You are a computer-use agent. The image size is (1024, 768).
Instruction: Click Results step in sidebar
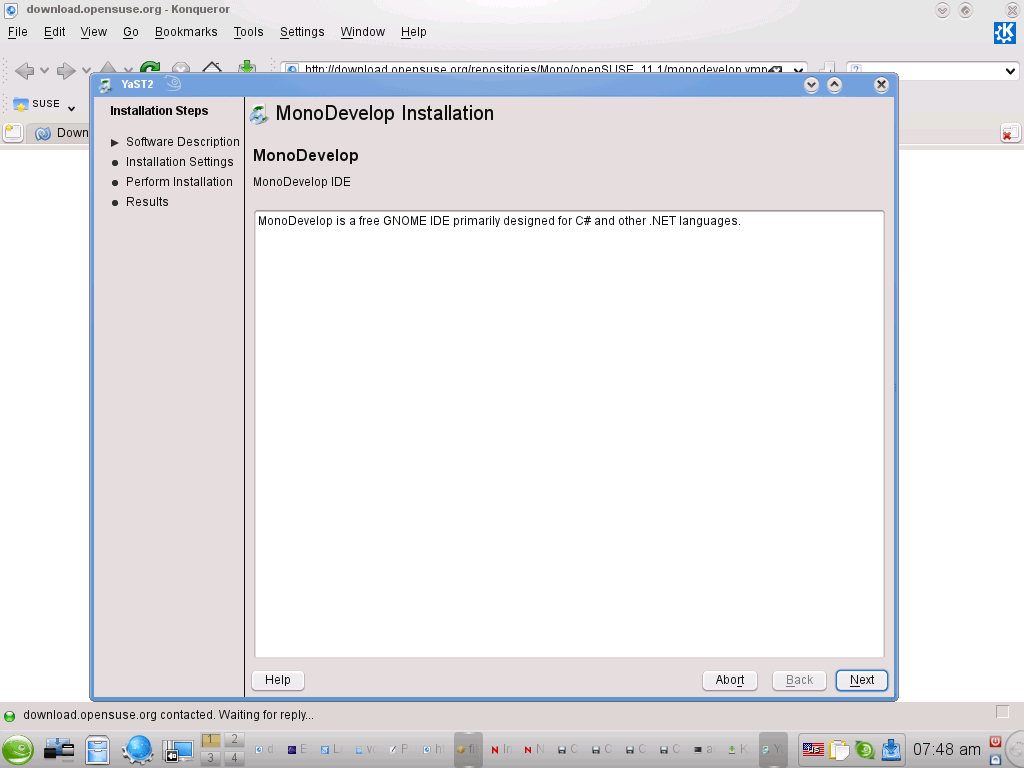pos(147,202)
